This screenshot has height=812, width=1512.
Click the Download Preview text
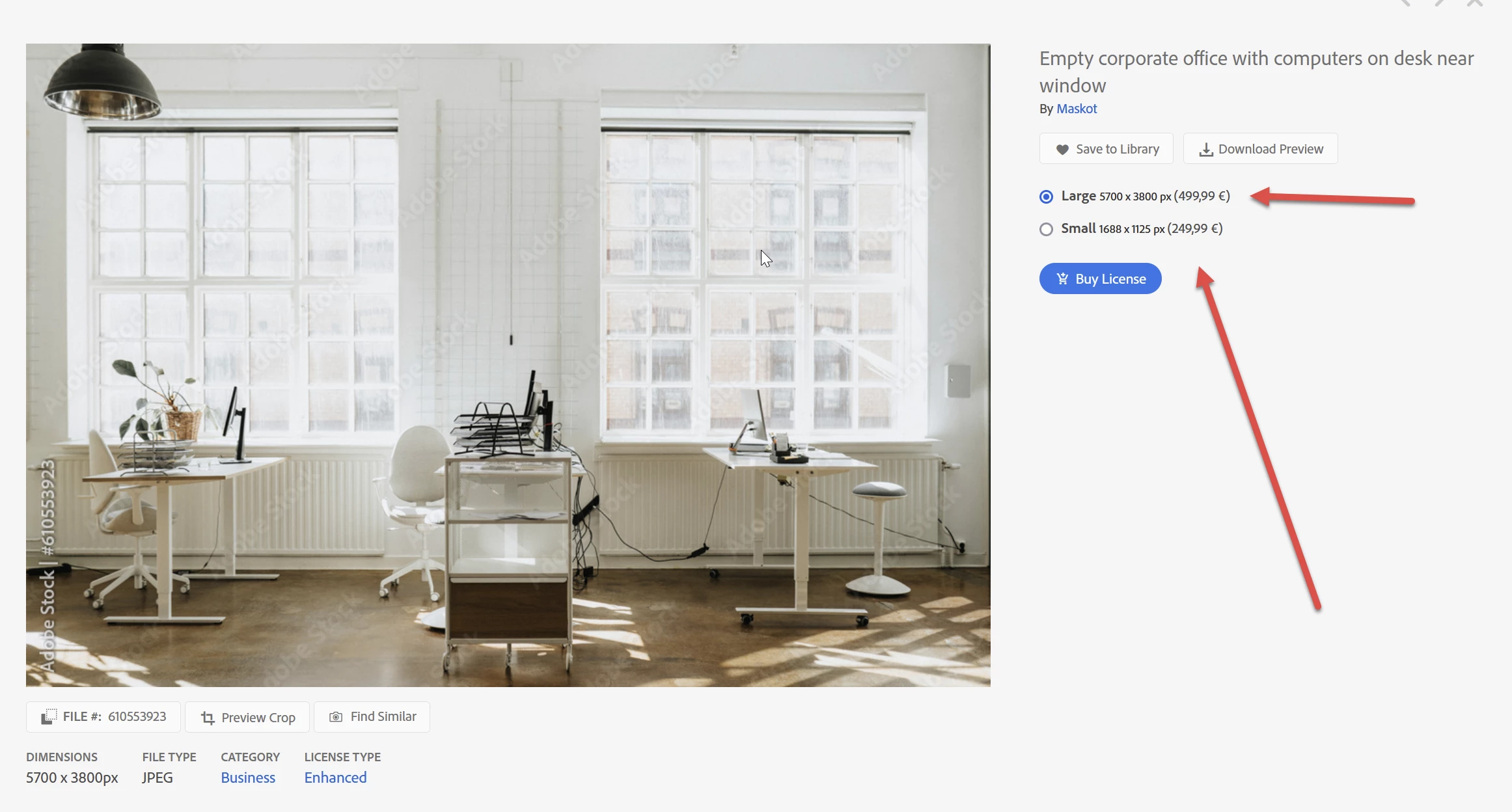coord(1271,149)
